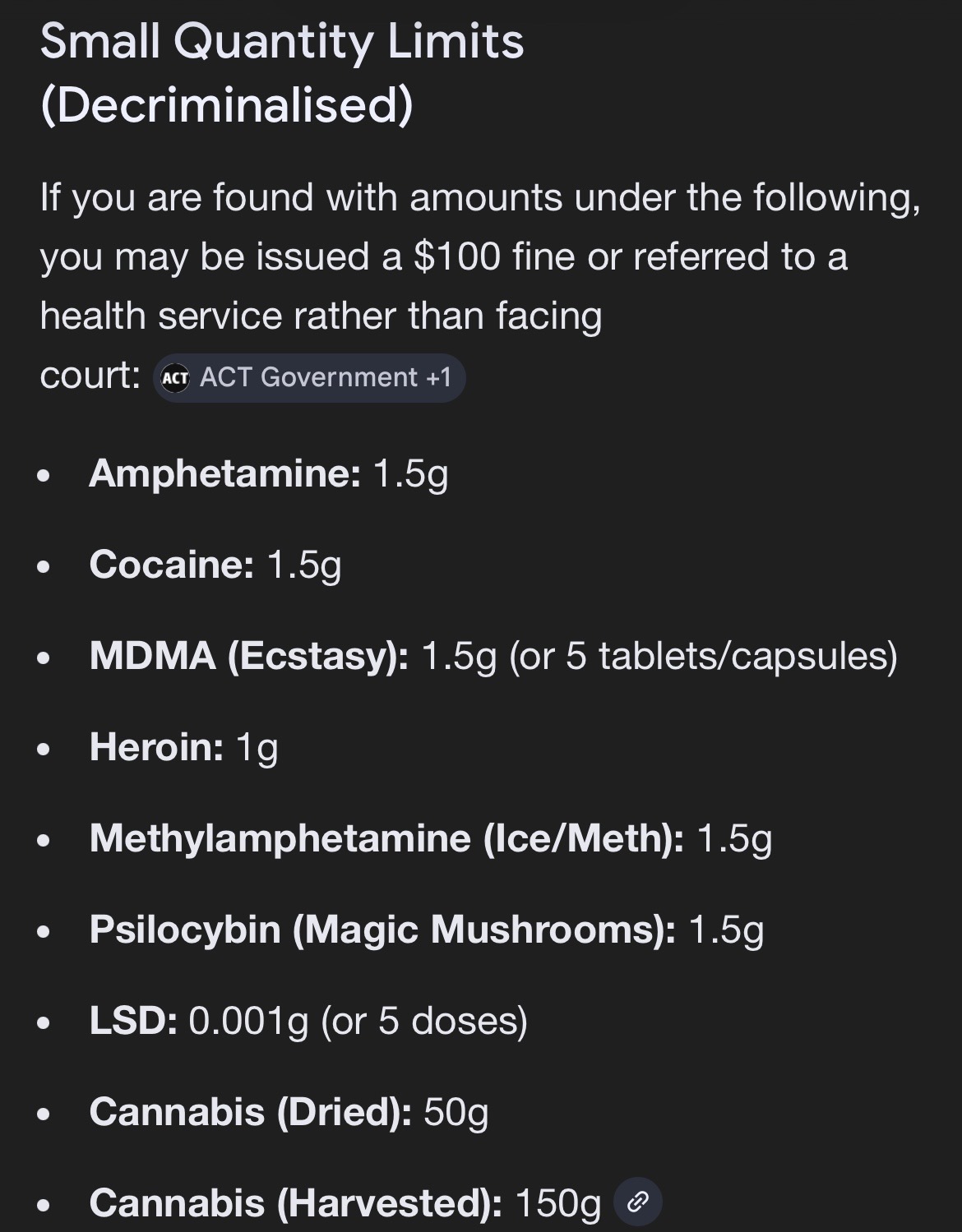Screen dimensions: 962x1232
Task: Click the 50g value for dried cannabis
Action: (456, 1113)
